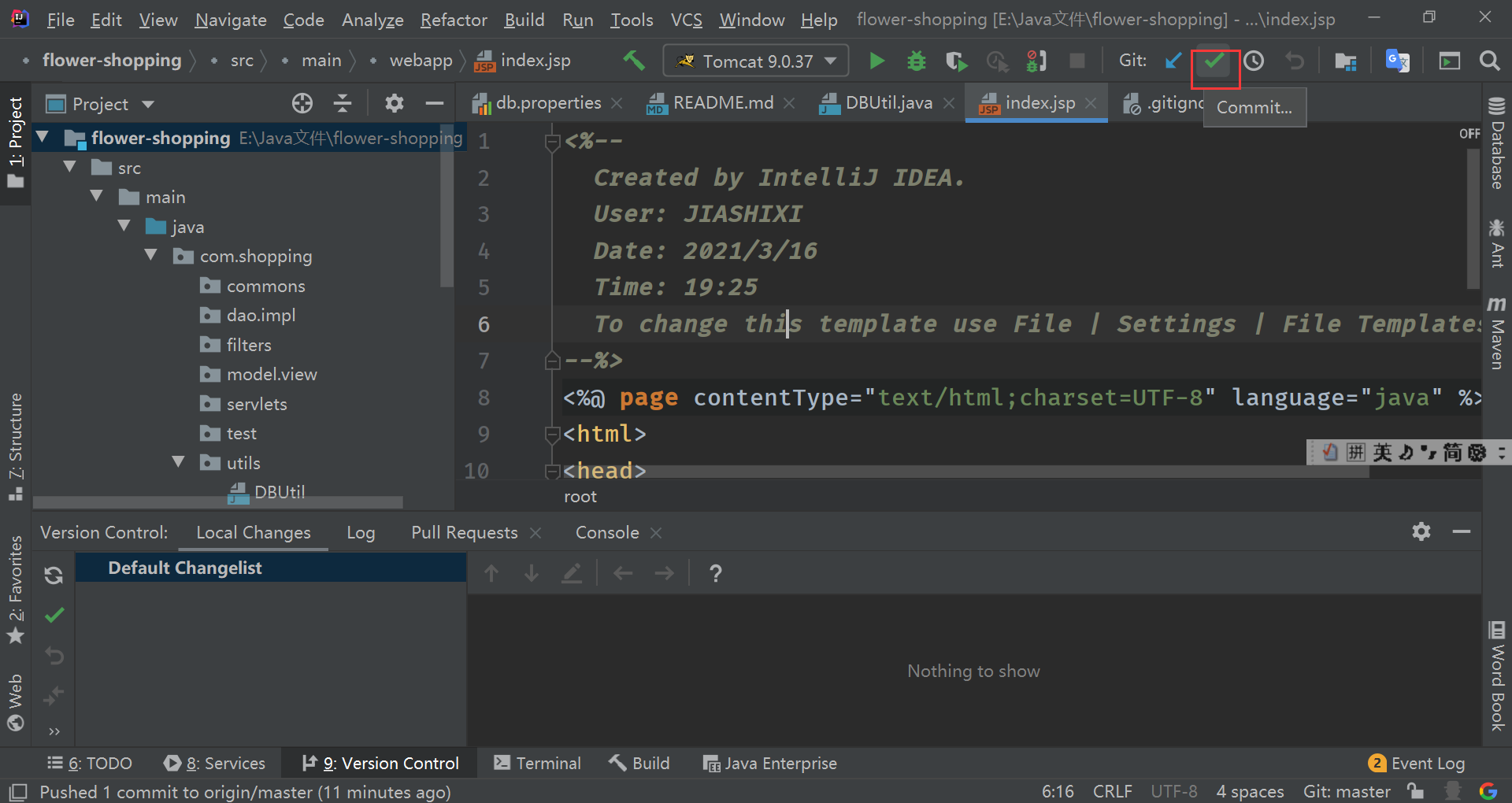Click Version Control panel settings gear

1421,531
